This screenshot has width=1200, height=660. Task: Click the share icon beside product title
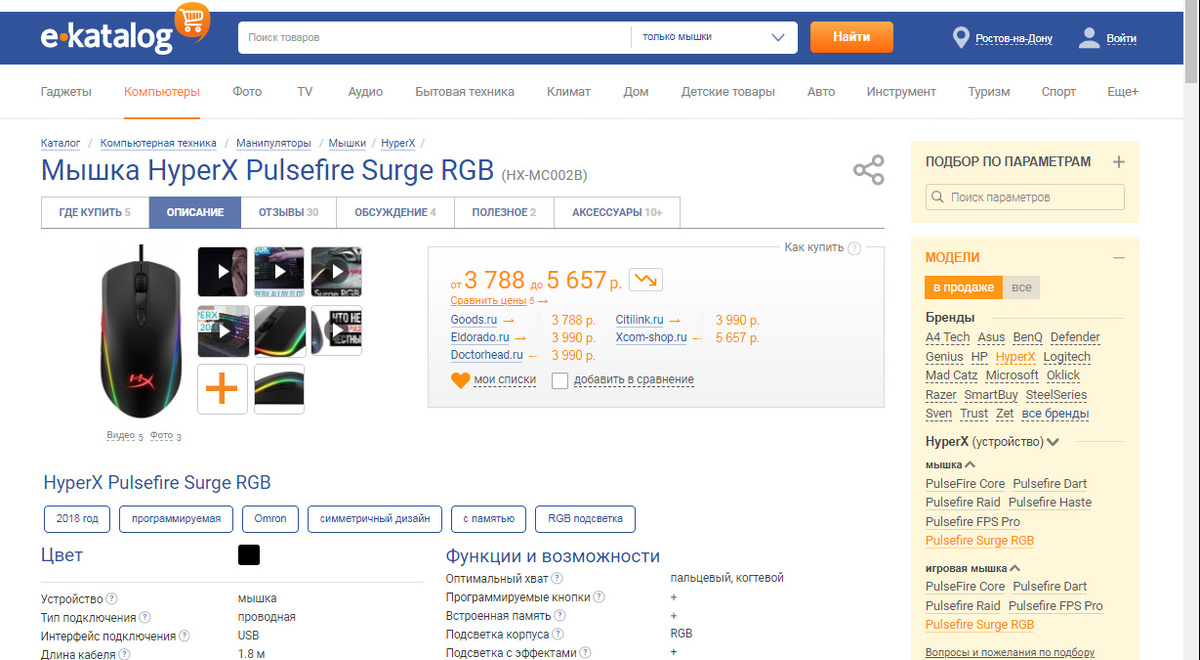point(868,170)
